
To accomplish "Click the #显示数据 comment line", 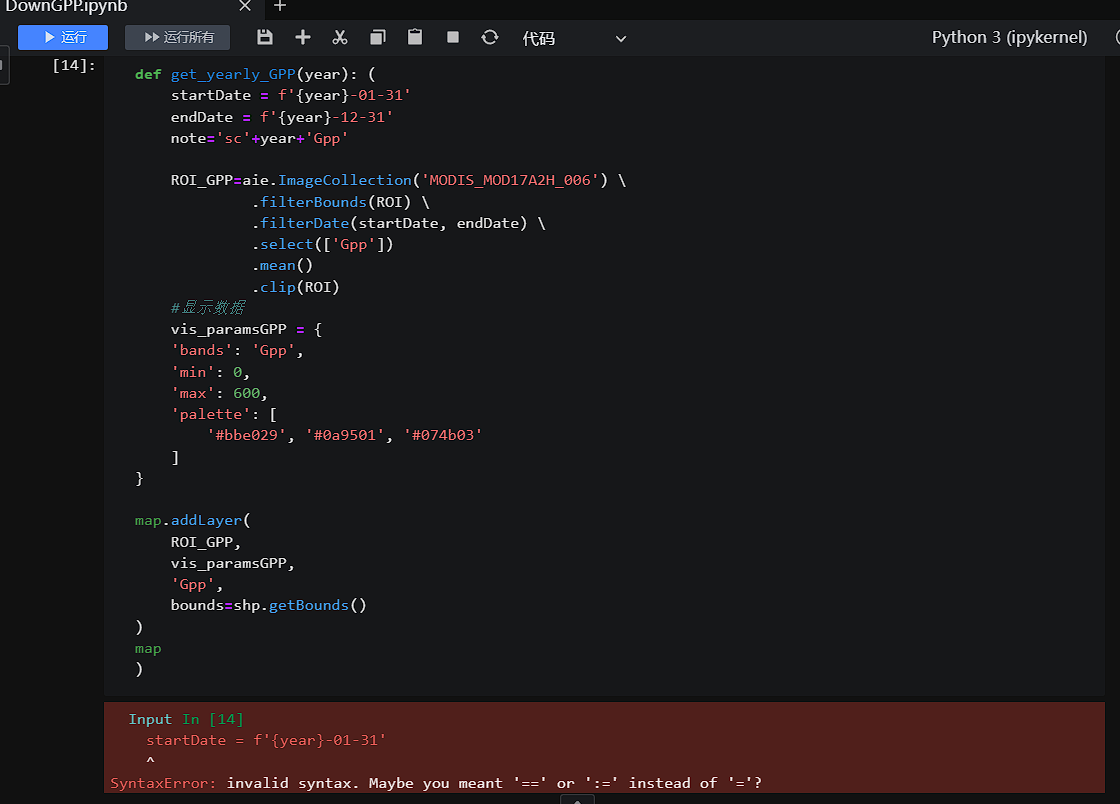I will [x=208, y=308].
